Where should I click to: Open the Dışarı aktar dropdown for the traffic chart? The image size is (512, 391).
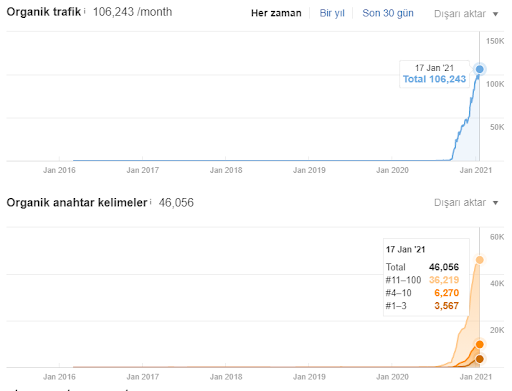point(466,14)
